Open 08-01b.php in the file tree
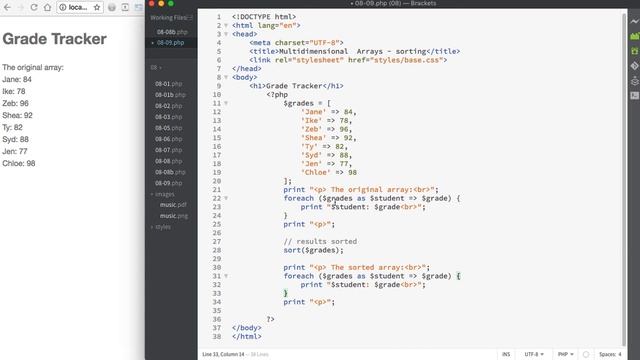640x360 pixels. click(x=170, y=95)
